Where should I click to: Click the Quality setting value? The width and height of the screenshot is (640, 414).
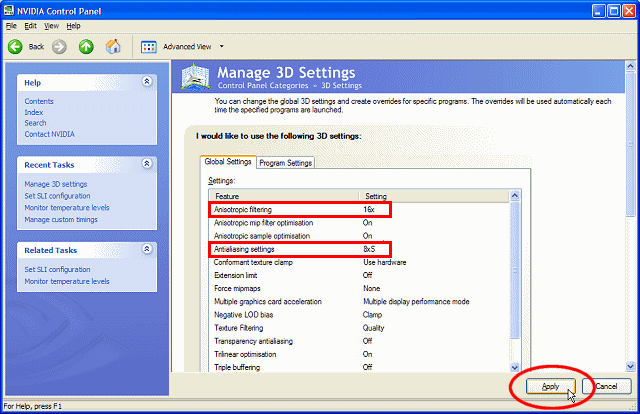tap(373, 328)
